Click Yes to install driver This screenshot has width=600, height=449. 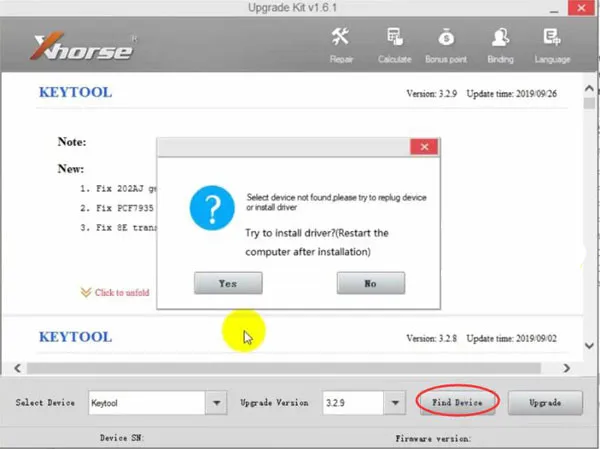point(228,283)
